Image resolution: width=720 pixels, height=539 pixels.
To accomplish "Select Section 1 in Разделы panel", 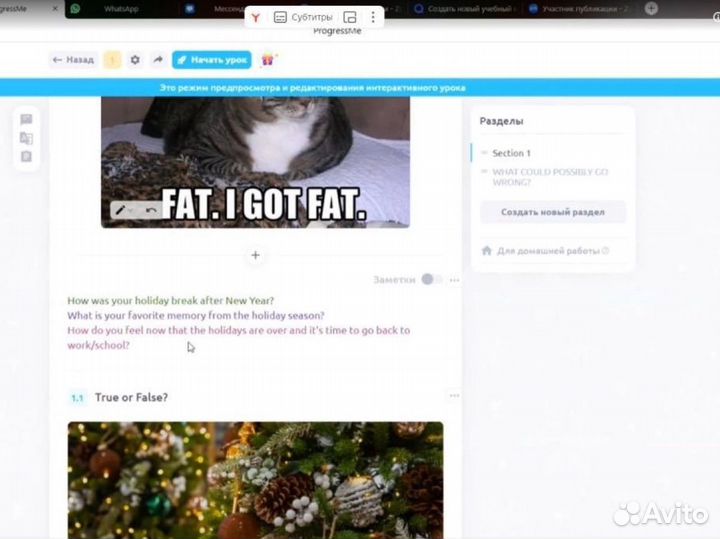I will (x=511, y=153).
